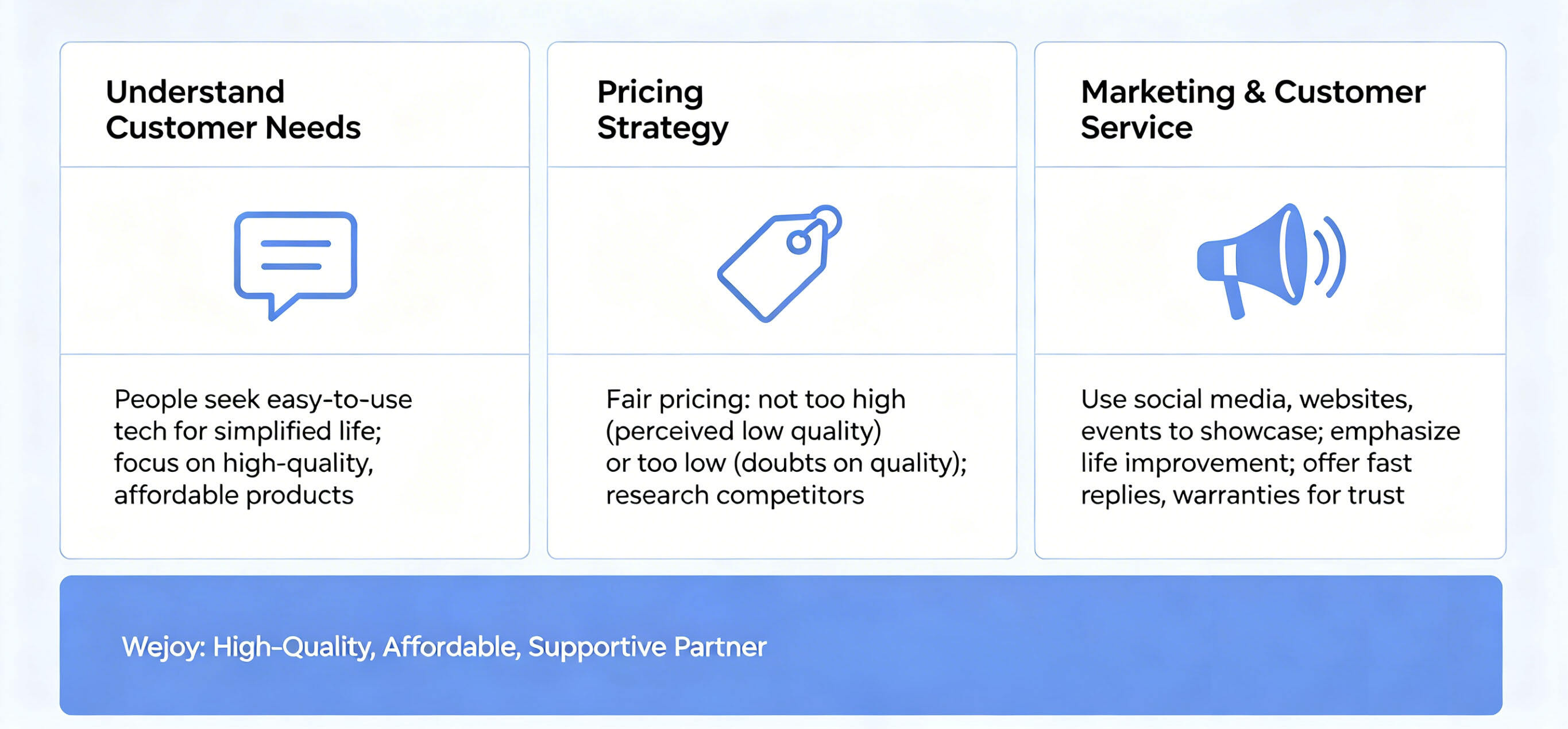Viewport: 1568px width, 729px height.
Task: Select the "Pricing Strategy" heading
Action: 662,110
